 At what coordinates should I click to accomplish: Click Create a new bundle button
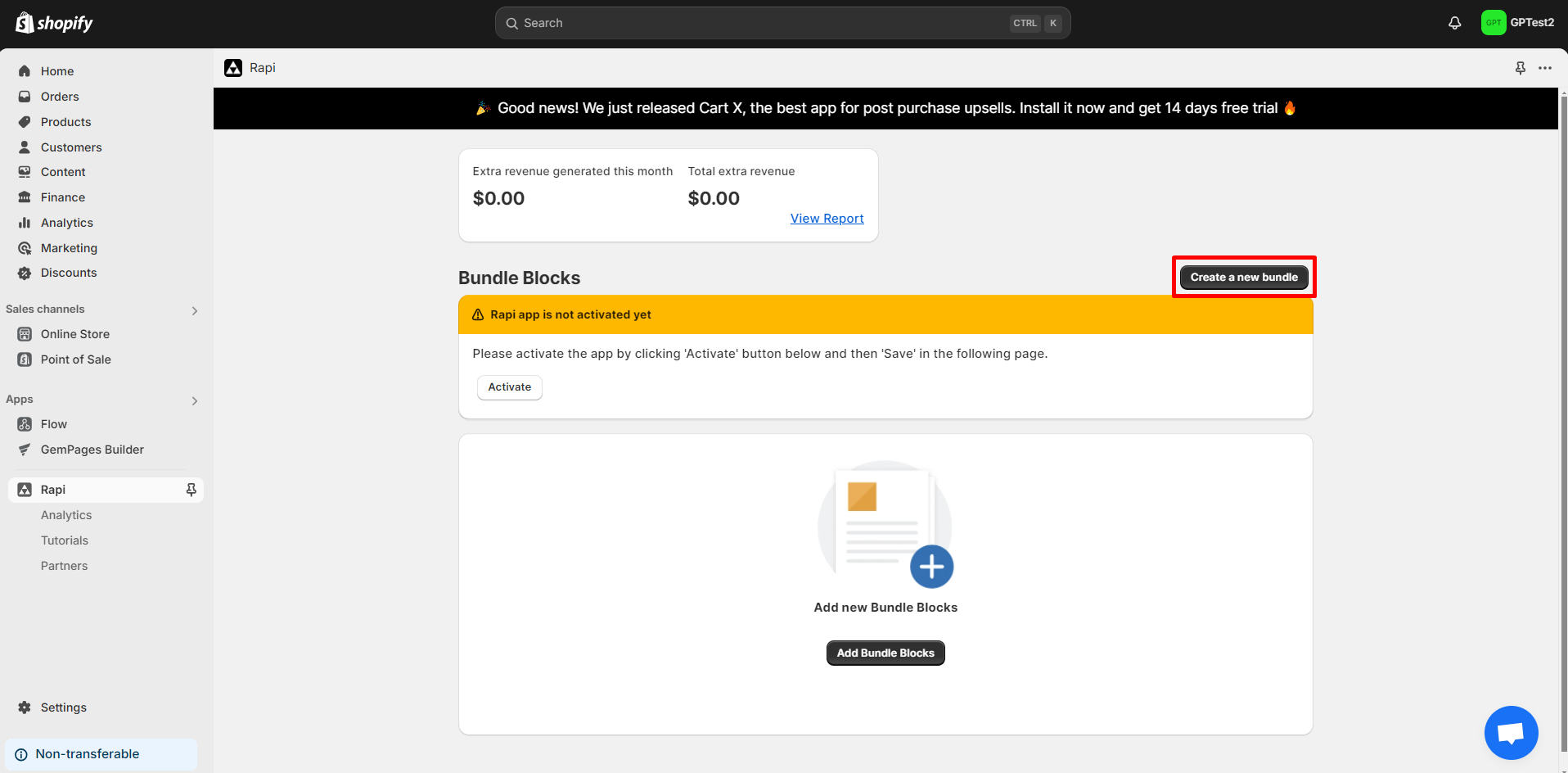pos(1243,278)
